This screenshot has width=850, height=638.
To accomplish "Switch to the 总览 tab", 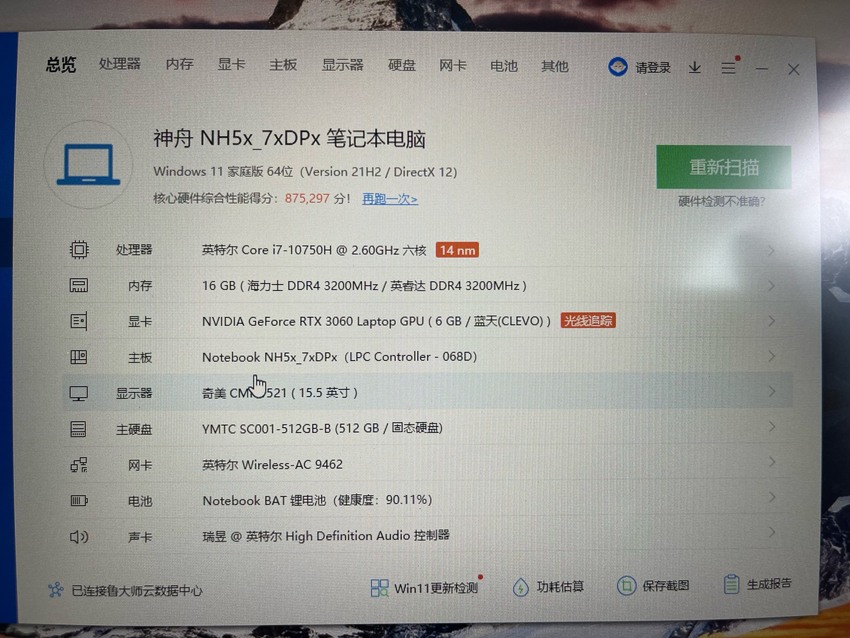I will point(61,65).
